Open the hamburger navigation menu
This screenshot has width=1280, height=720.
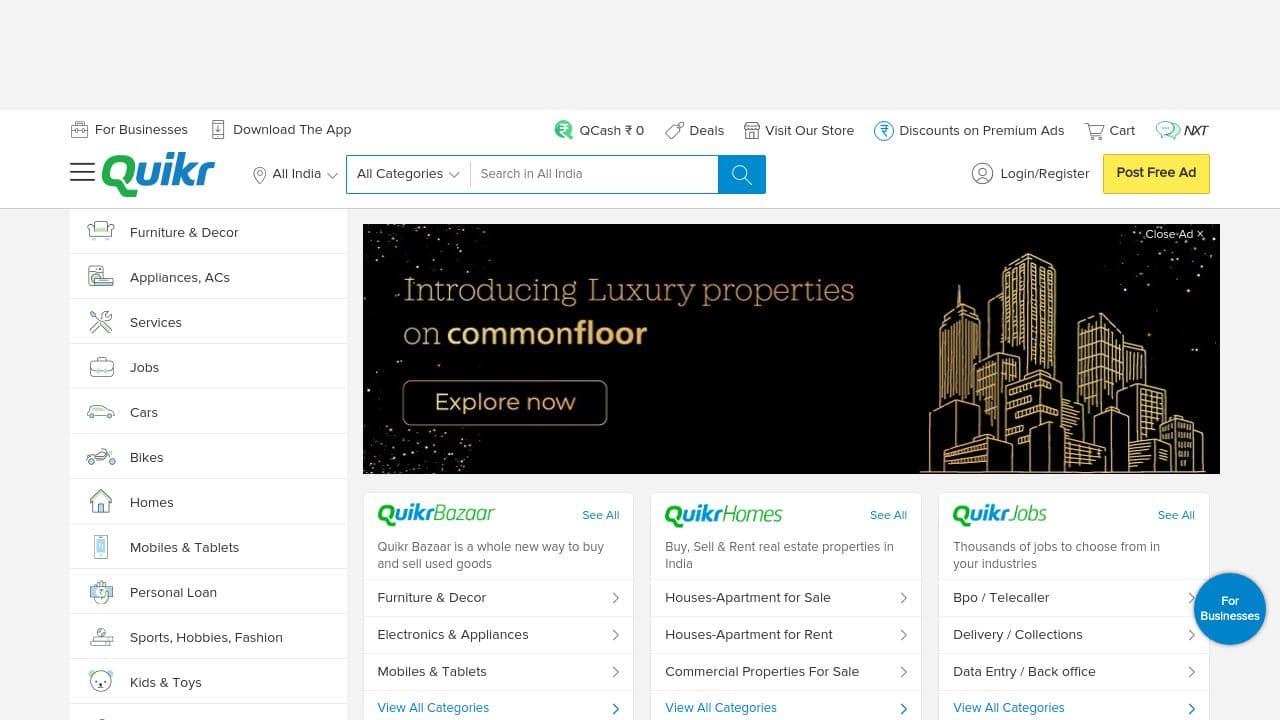point(83,172)
